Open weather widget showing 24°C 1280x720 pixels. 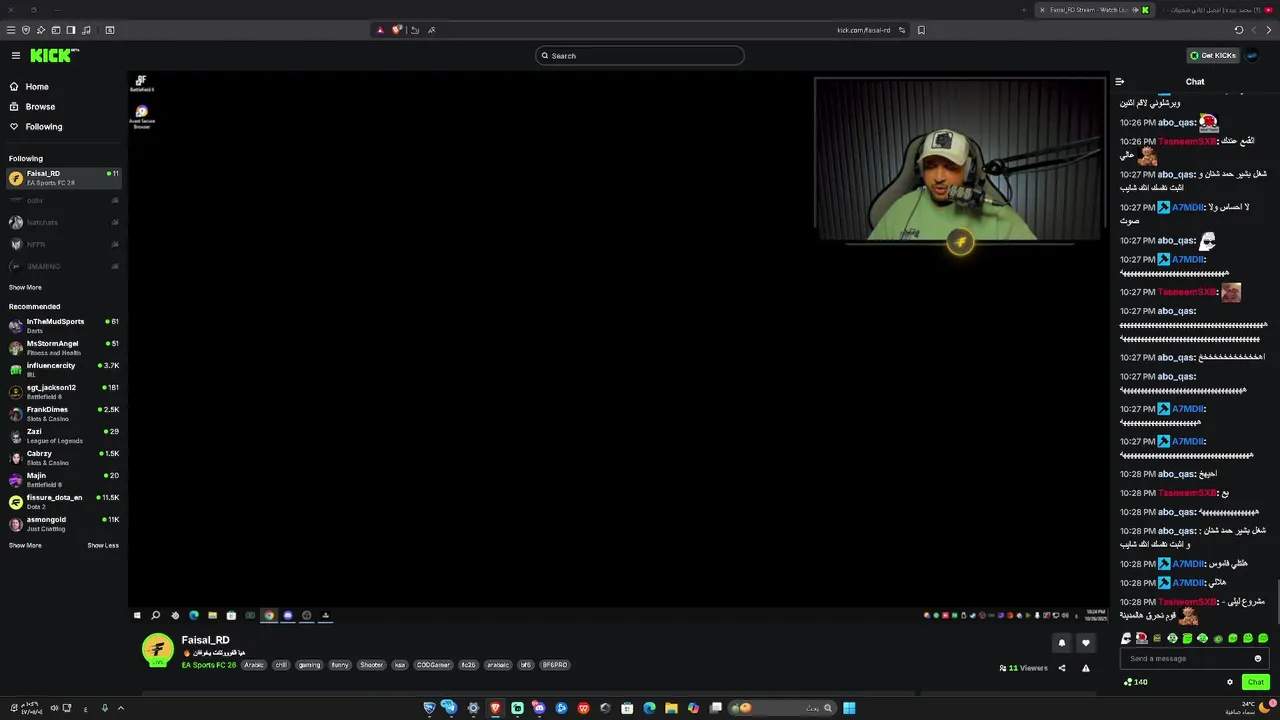click(1250, 708)
